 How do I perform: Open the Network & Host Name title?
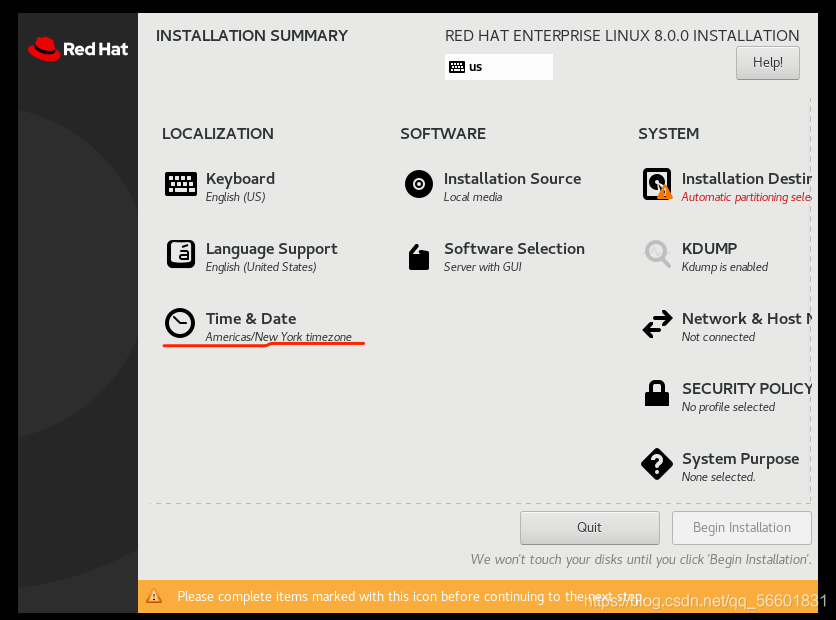pos(747,319)
